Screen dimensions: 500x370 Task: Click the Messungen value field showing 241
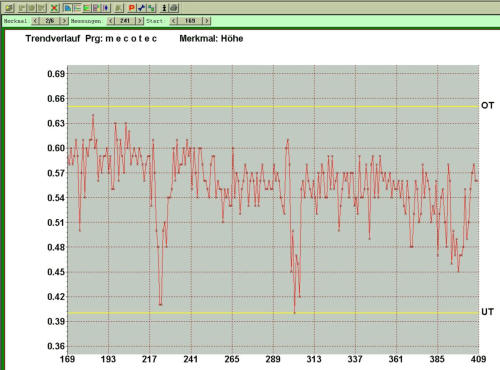pos(125,21)
